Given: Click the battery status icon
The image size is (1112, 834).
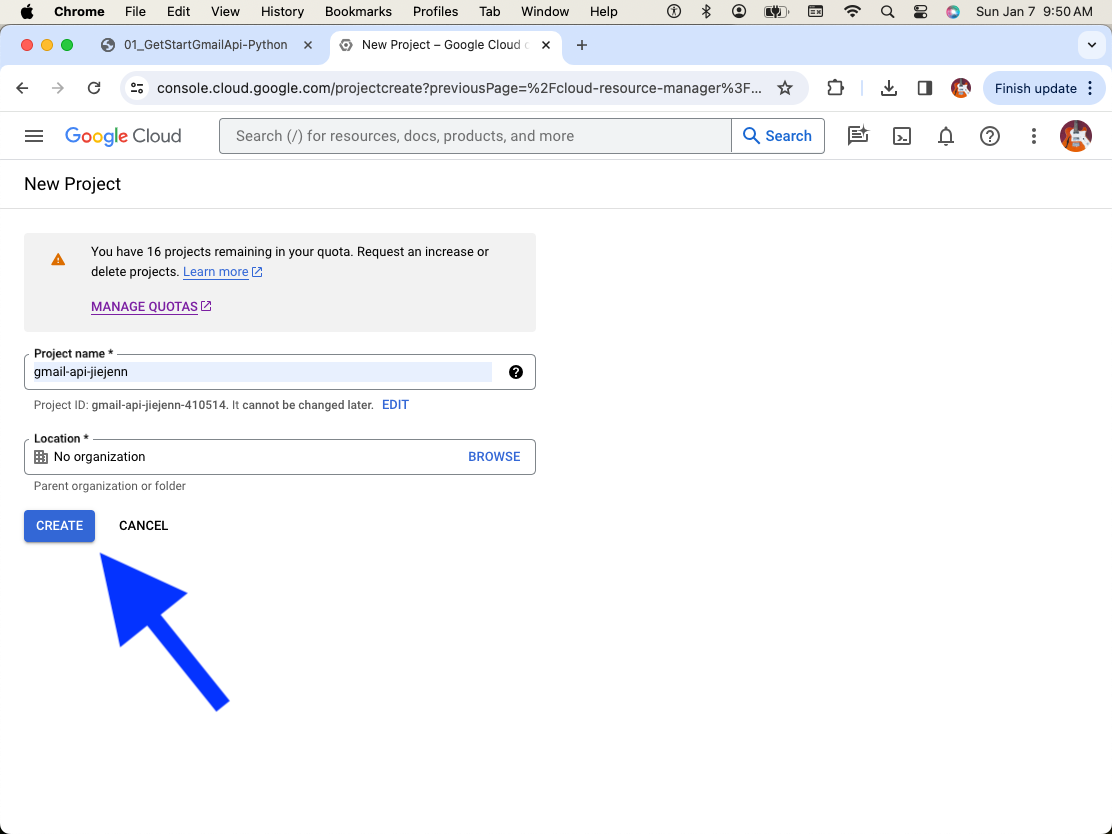Looking at the screenshot, I should pyautogui.click(x=776, y=11).
